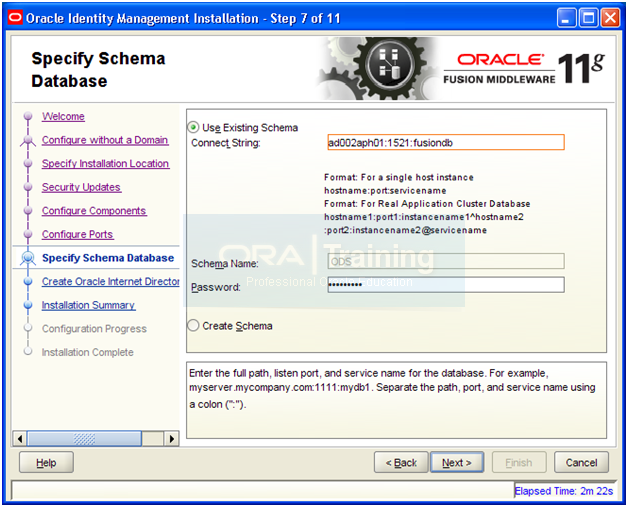Click the left arrow of navigation scrollbar
The image size is (628, 507).
click(20, 439)
